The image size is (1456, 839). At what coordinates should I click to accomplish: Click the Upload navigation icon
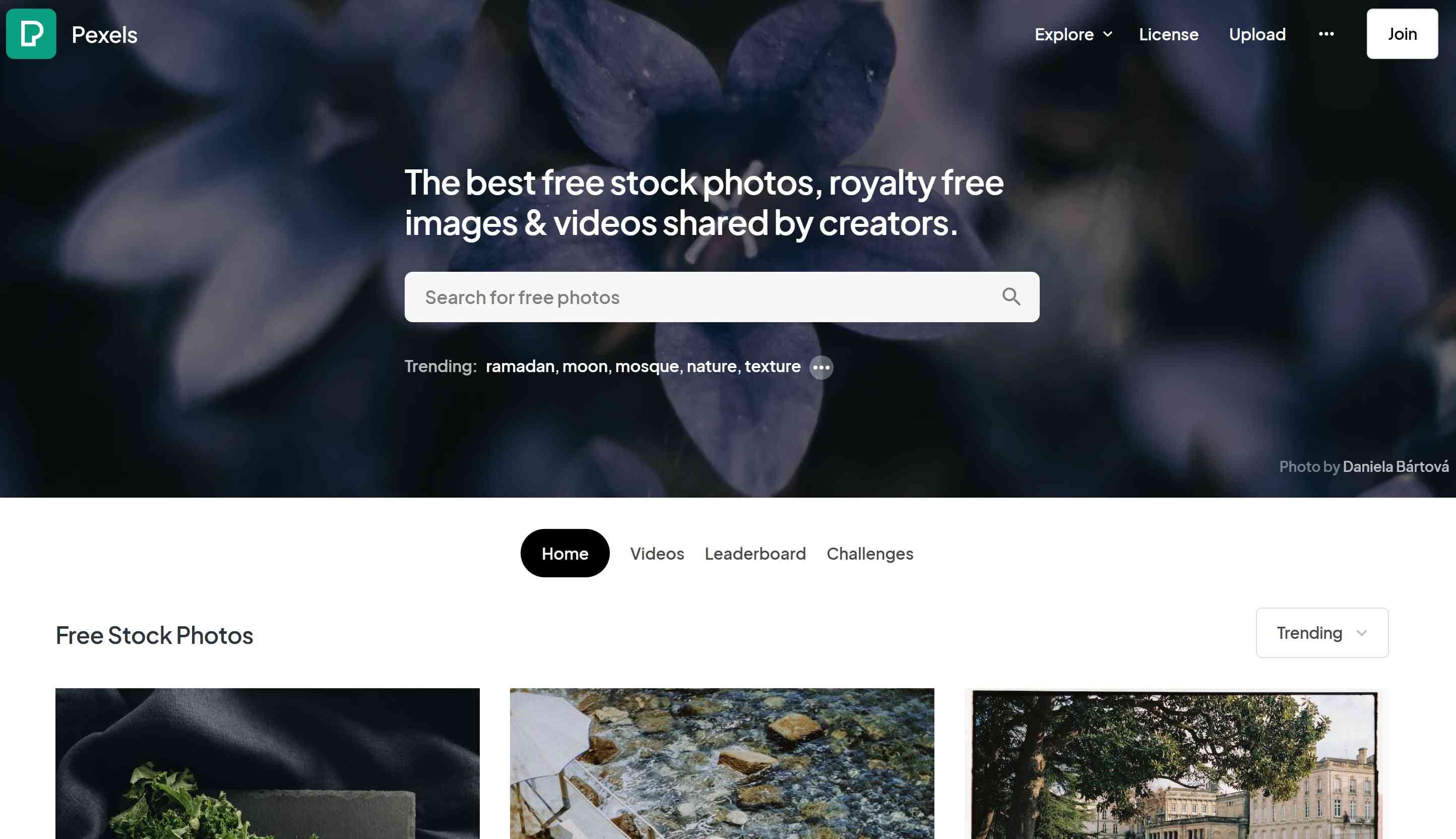1257,33
